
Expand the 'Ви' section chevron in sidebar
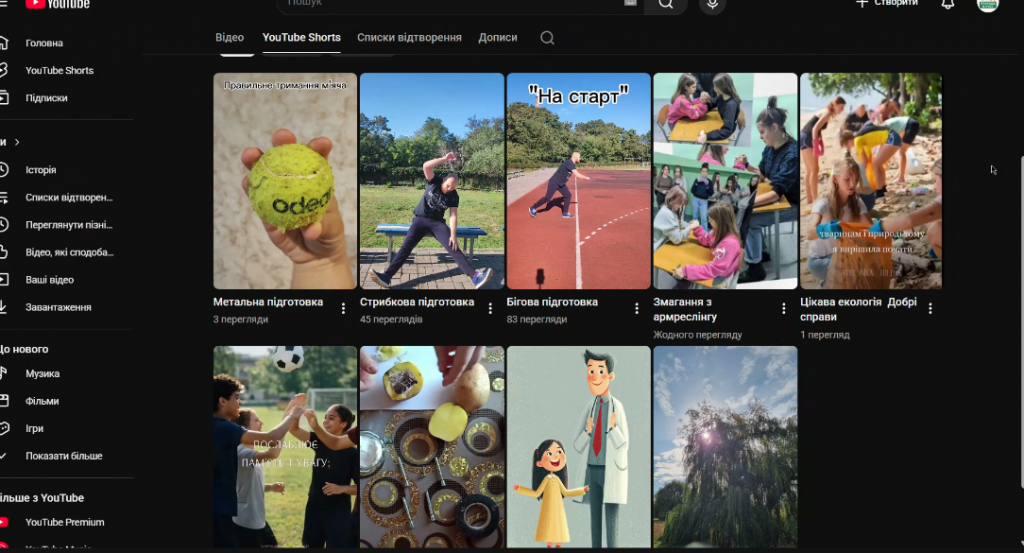pyautogui.click(x=17, y=142)
